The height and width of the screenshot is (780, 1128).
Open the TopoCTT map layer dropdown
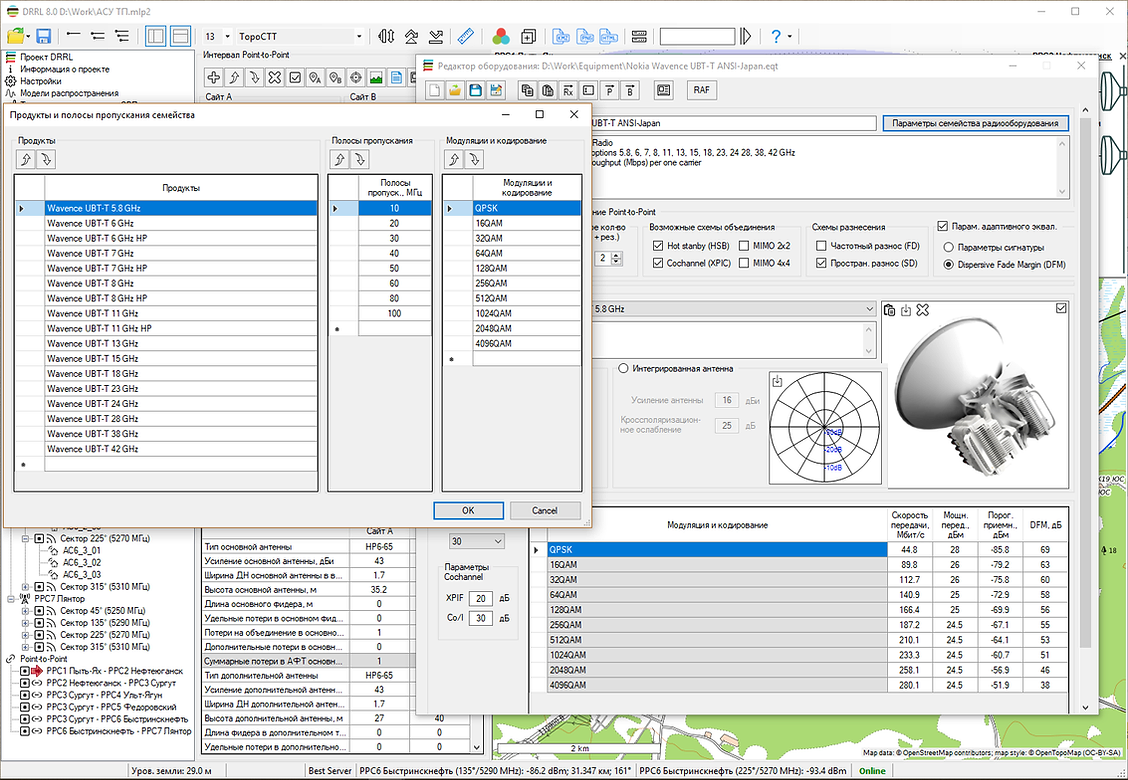tap(359, 36)
